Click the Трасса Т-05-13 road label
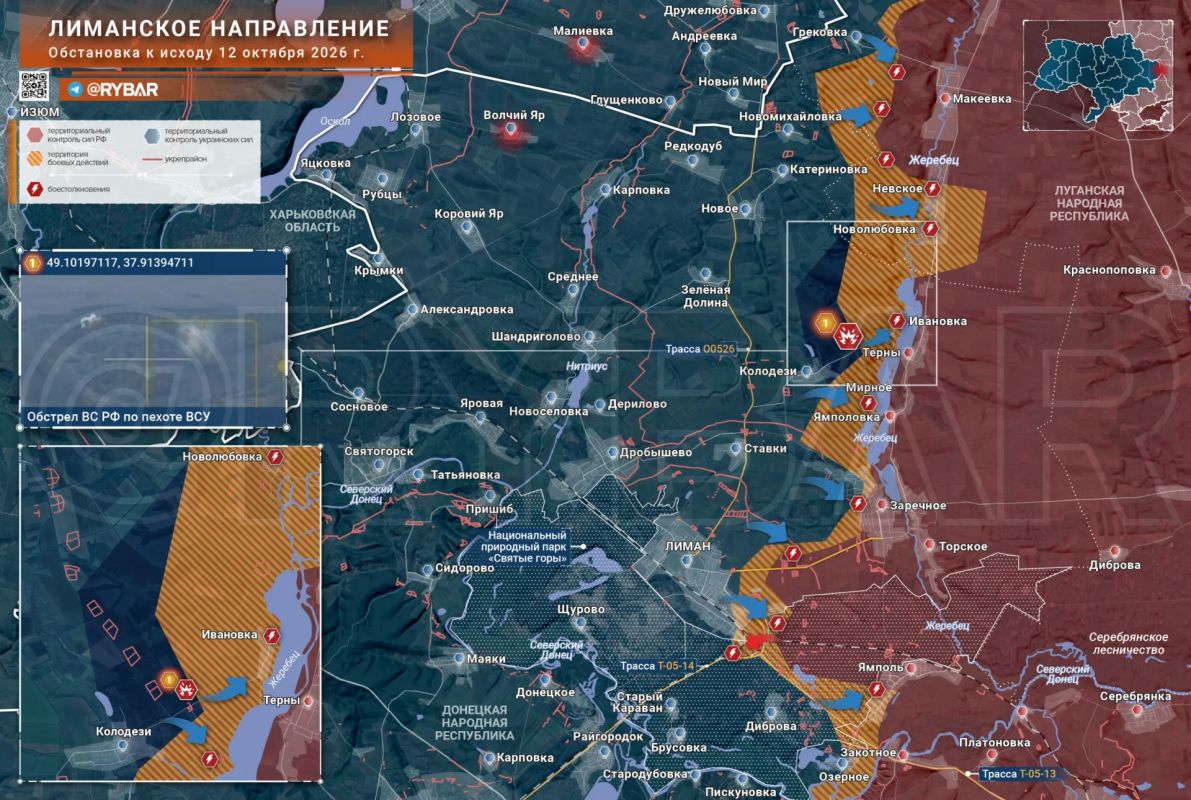The width and height of the screenshot is (1191, 800). [1018, 773]
